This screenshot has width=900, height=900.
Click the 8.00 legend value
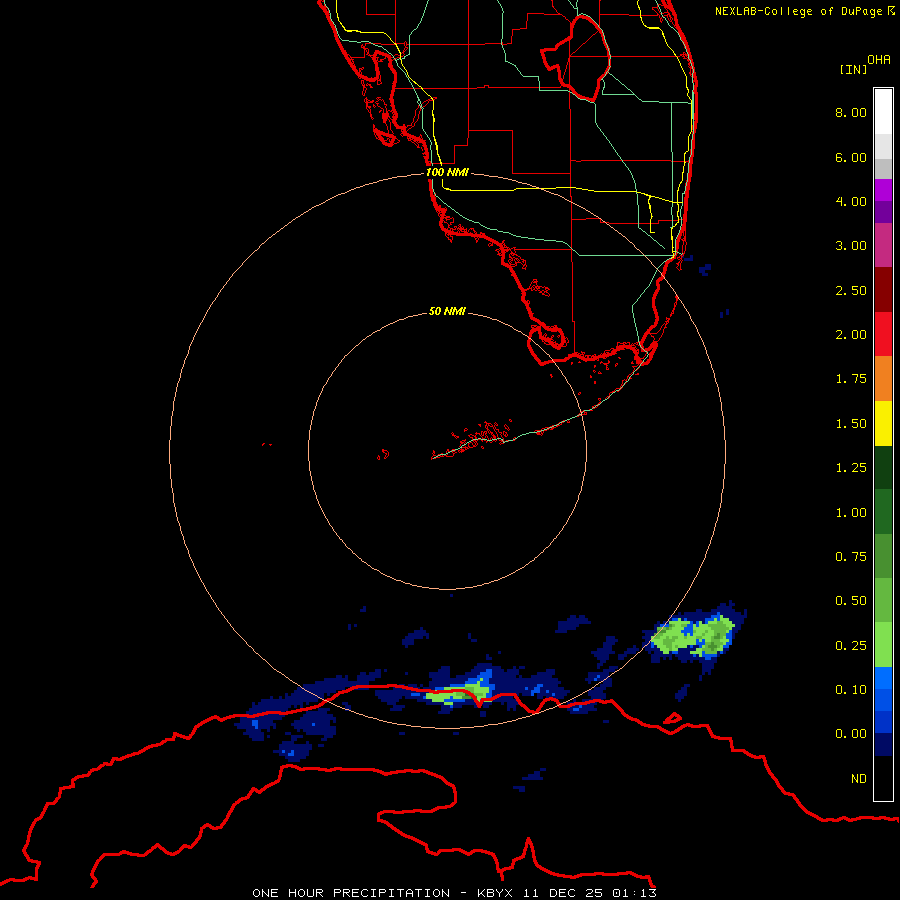coord(851,112)
